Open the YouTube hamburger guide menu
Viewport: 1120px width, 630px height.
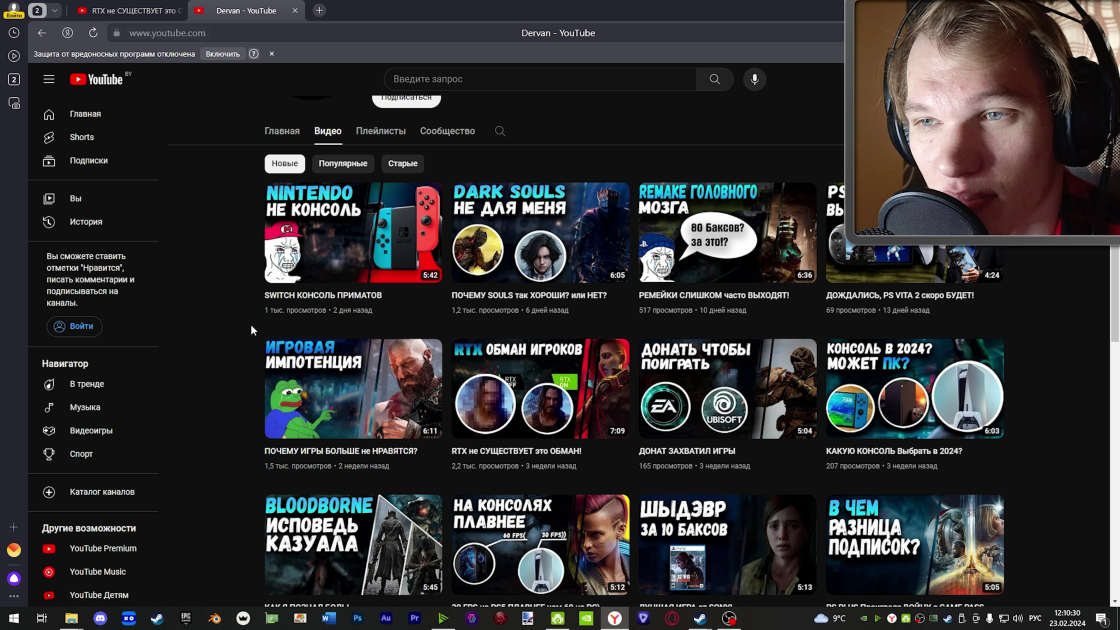click(49, 79)
